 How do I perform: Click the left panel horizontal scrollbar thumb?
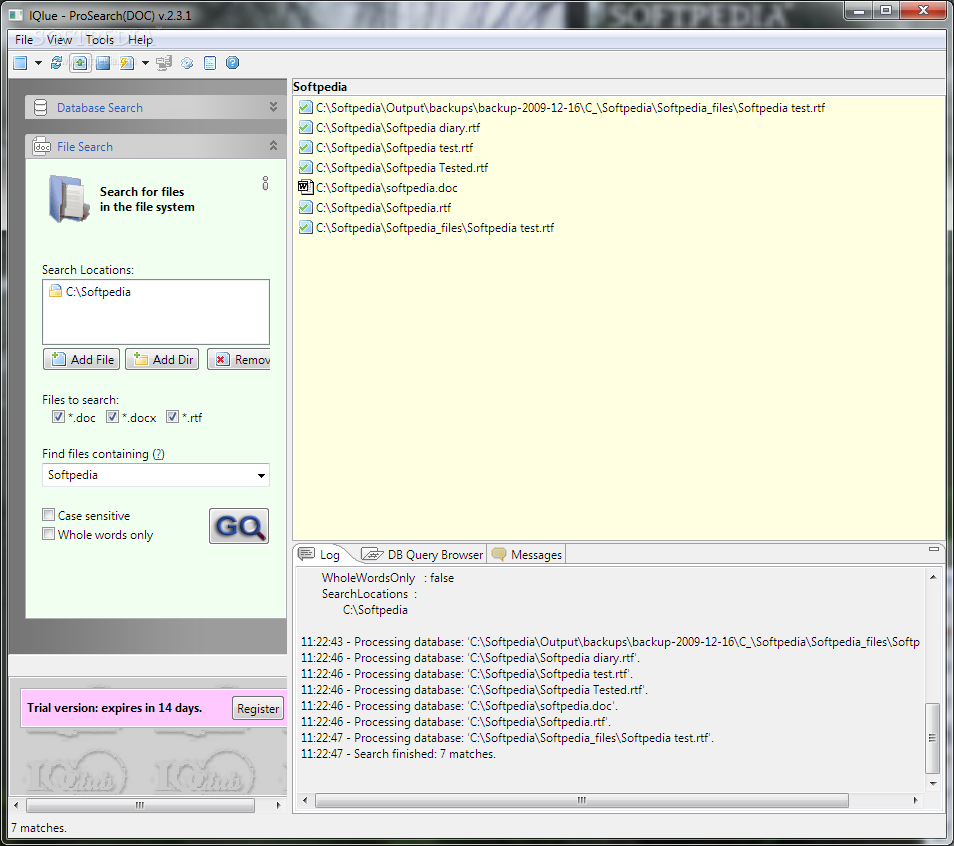click(140, 805)
